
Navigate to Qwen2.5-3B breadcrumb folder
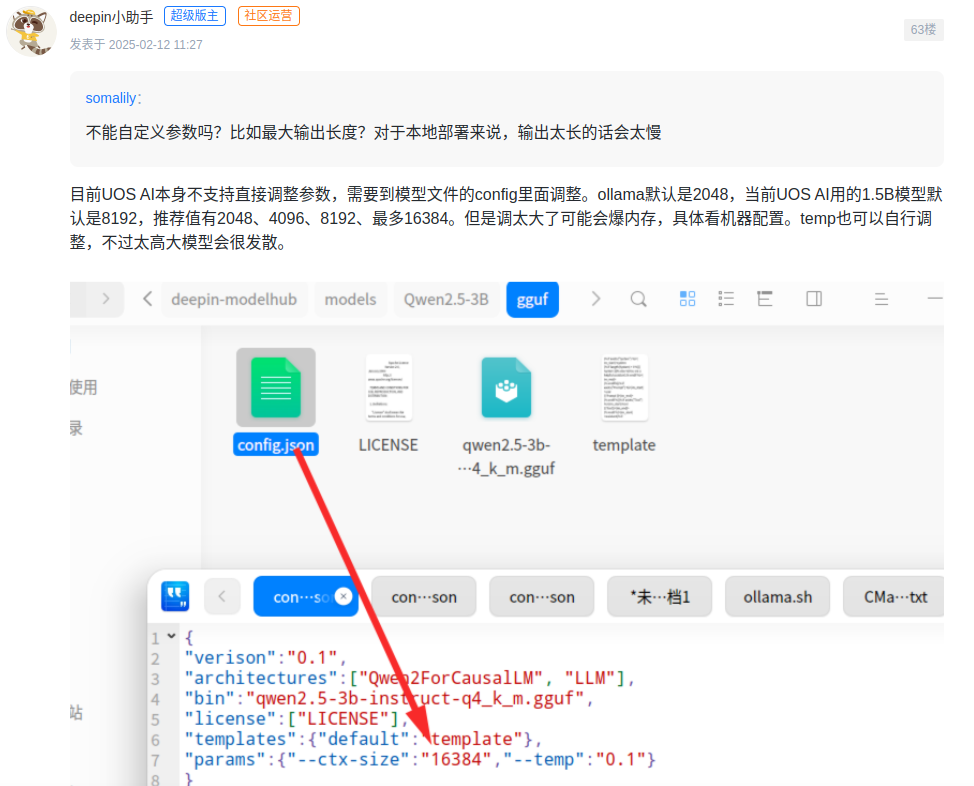point(446,299)
